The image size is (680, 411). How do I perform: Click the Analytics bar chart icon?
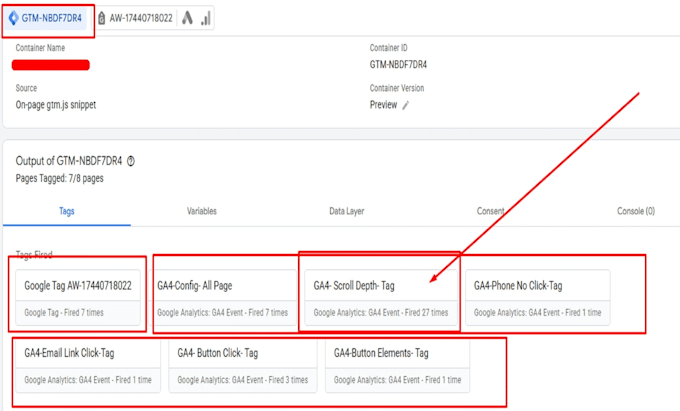pos(206,18)
